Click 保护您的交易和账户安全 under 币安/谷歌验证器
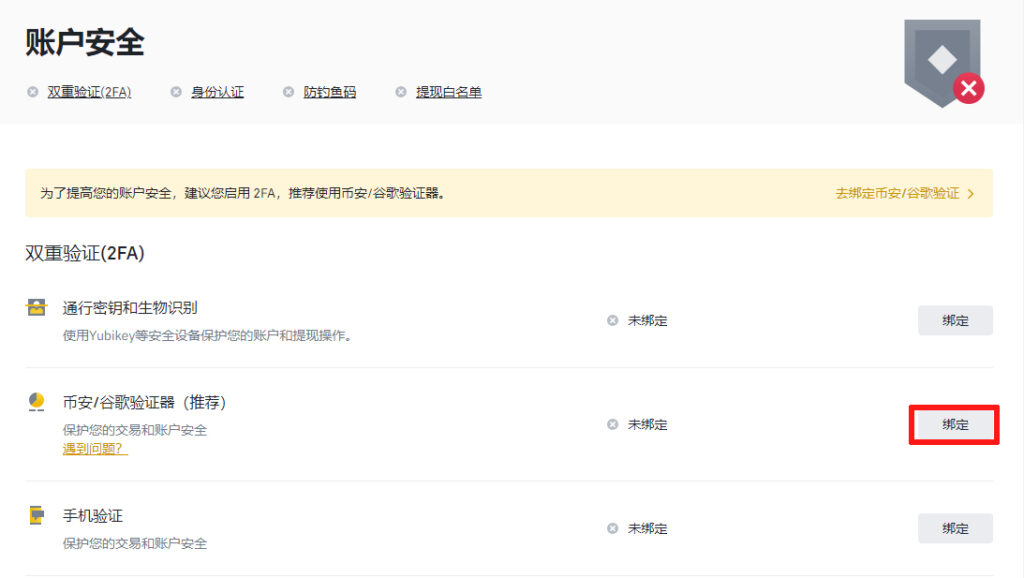1024x578 pixels. 135,430
